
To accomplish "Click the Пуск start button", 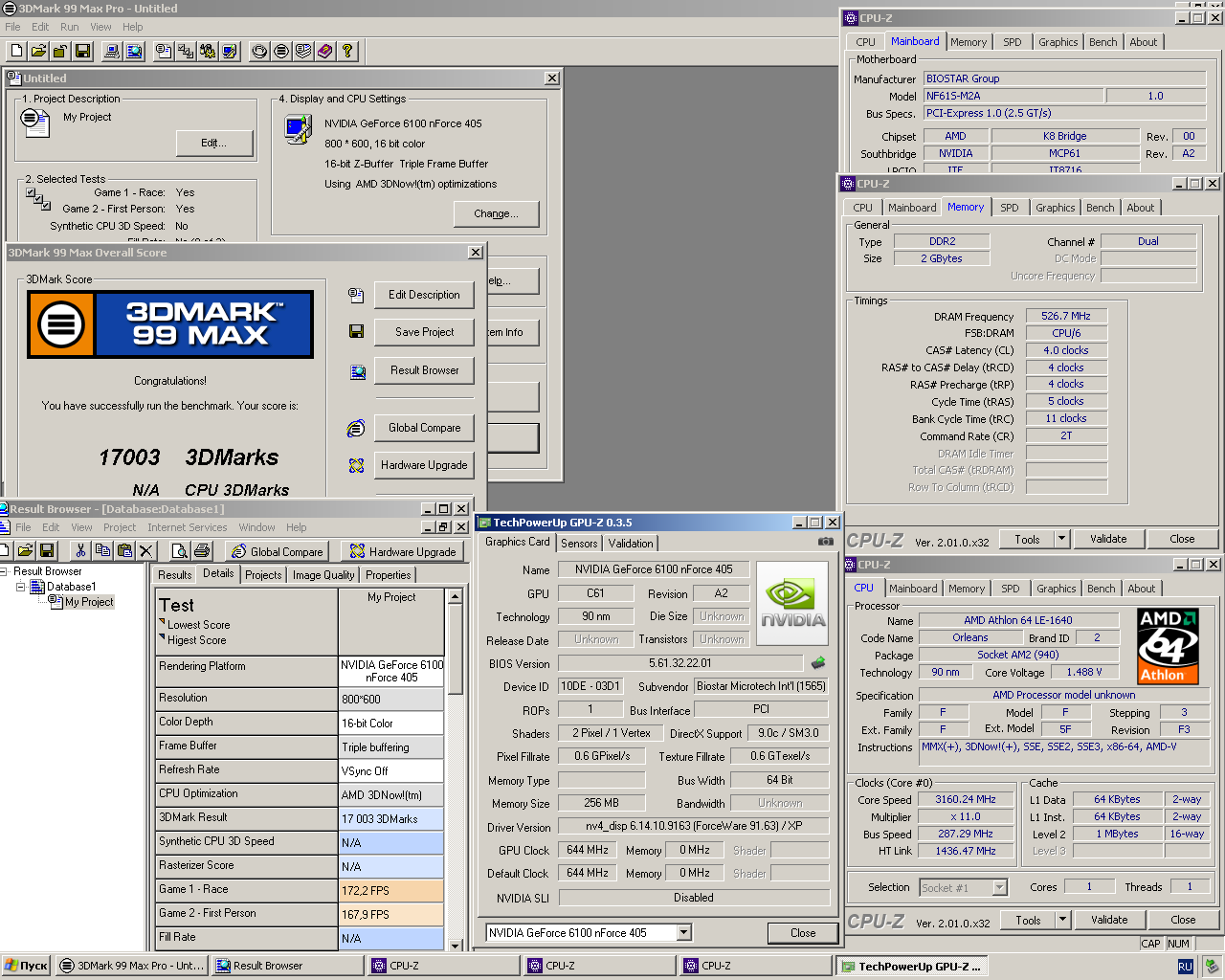I will [x=27, y=967].
